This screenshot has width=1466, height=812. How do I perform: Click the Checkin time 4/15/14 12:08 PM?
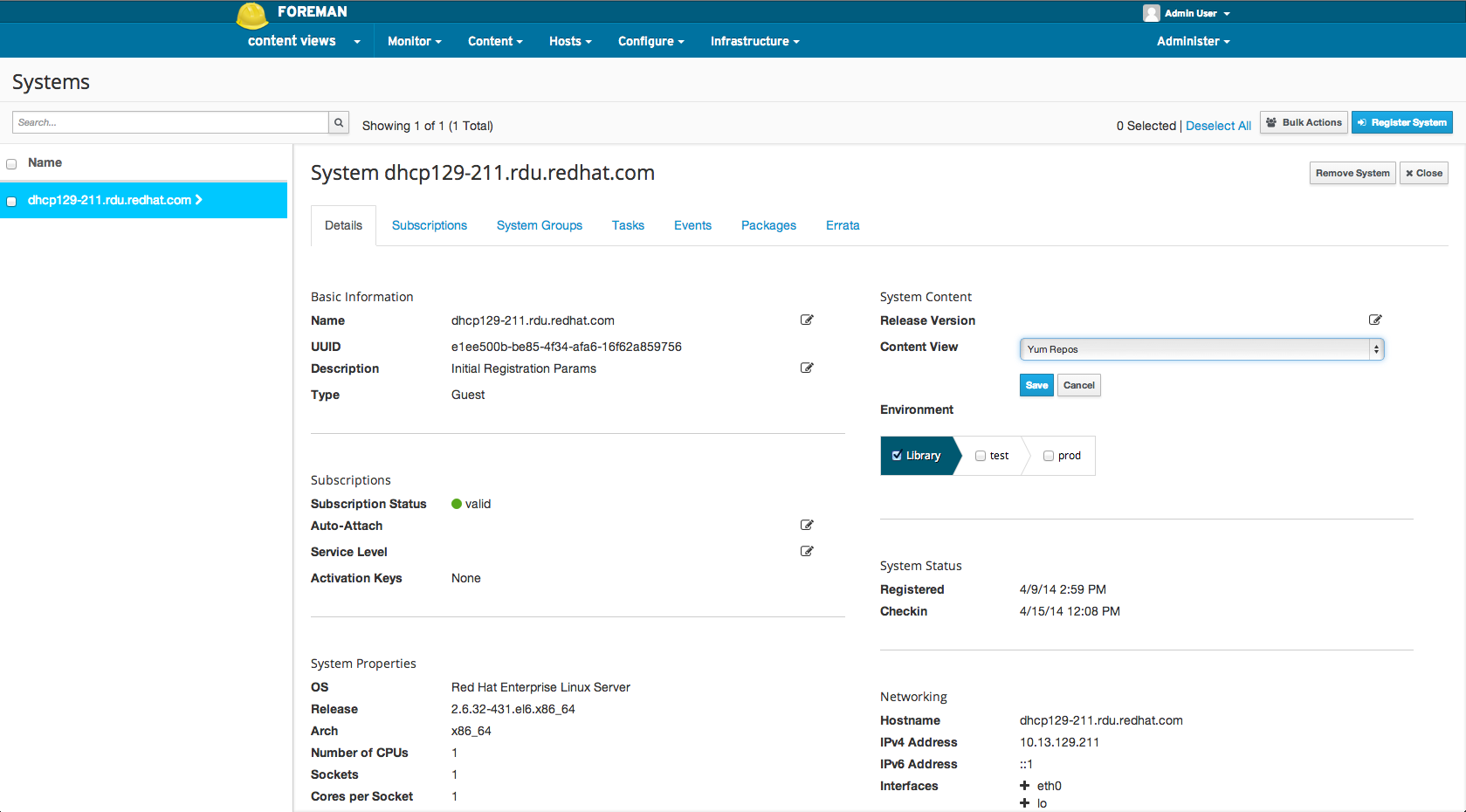tap(1070, 611)
